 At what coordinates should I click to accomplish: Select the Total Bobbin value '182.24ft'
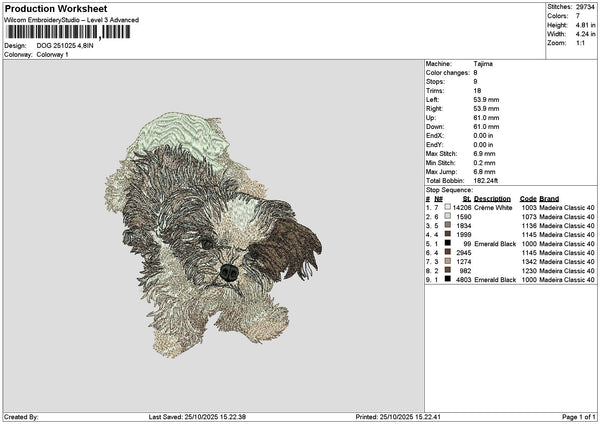(x=486, y=181)
